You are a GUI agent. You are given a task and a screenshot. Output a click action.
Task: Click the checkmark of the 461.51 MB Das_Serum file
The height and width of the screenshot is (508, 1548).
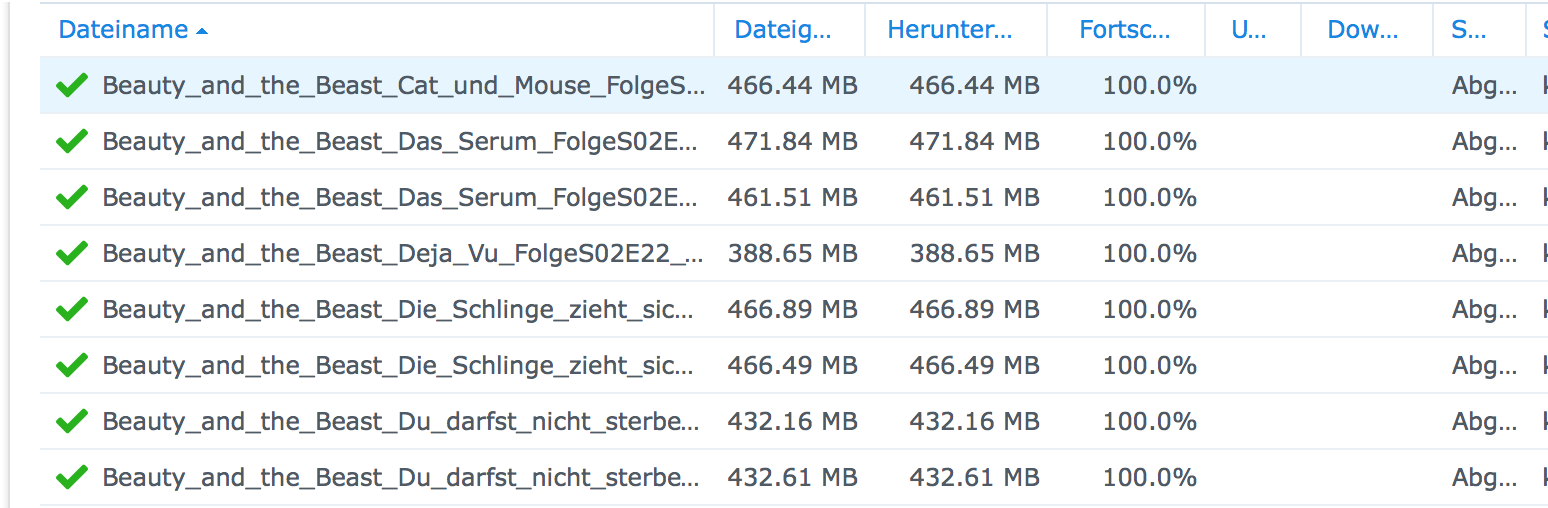click(x=72, y=198)
